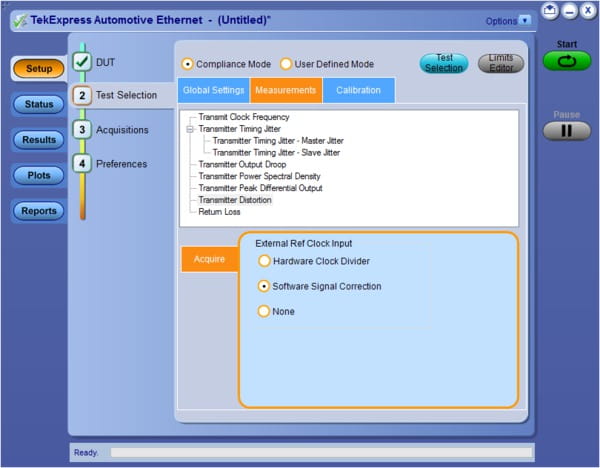Open the Setup panel
Image resolution: width=600 pixels, height=468 pixels.
tap(39, 68)
